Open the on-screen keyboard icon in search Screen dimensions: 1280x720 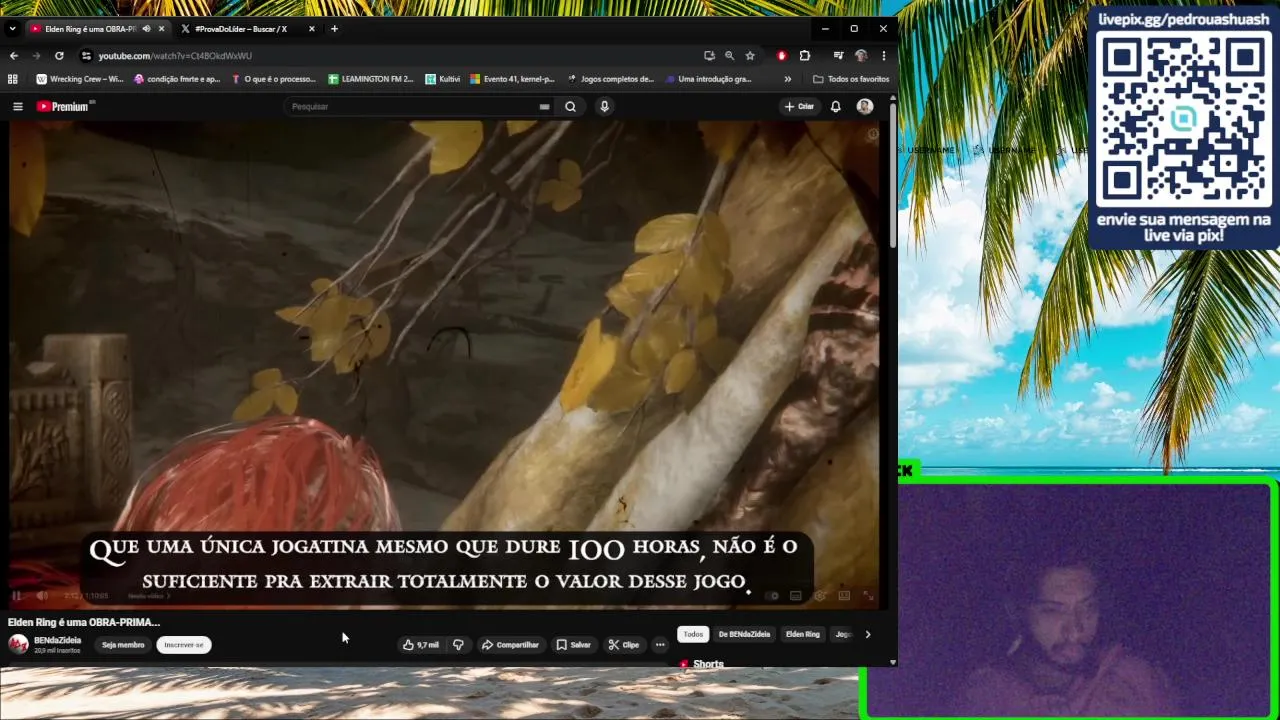544,106
